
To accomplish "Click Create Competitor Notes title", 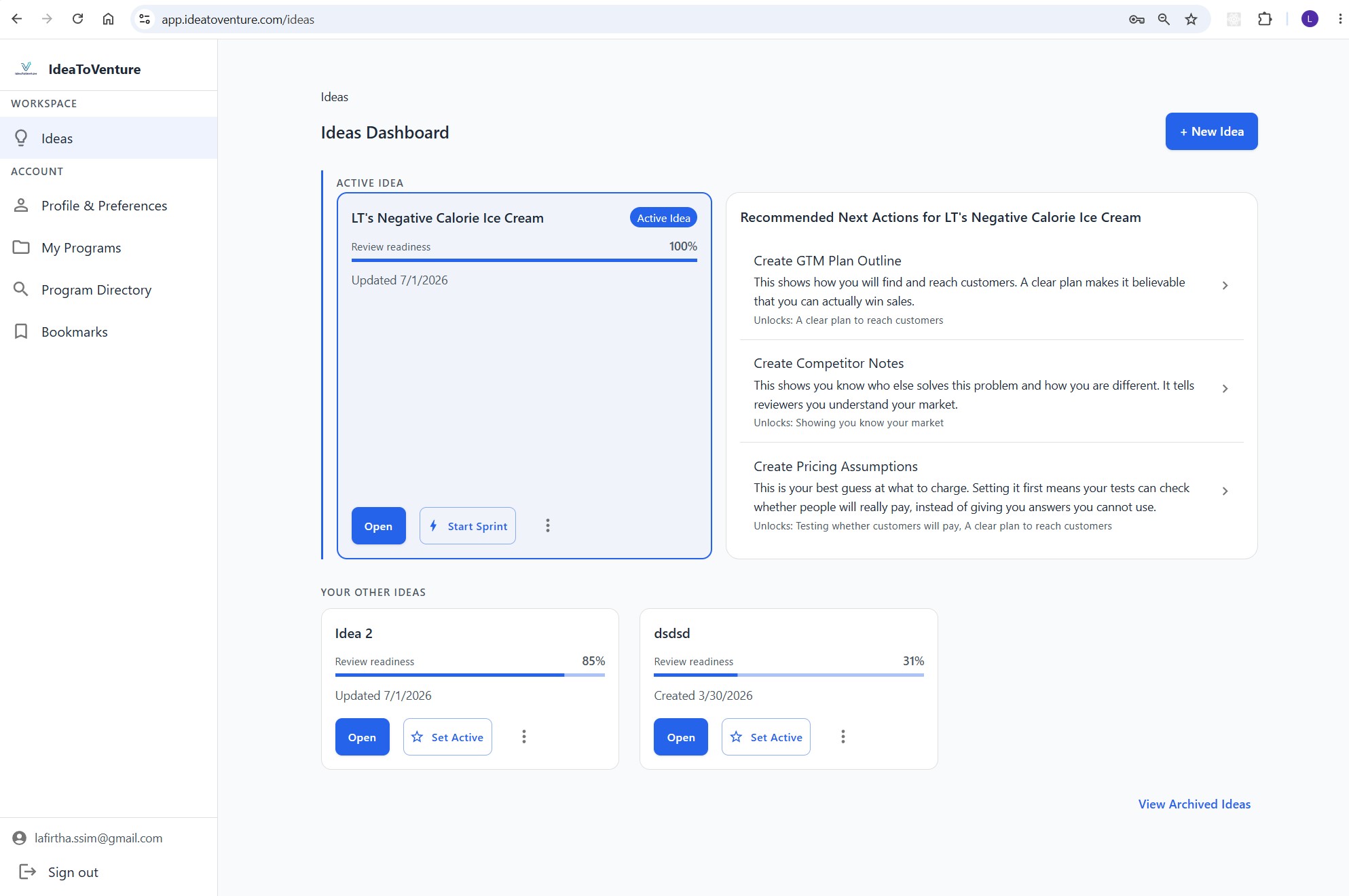I will point(828,363).
